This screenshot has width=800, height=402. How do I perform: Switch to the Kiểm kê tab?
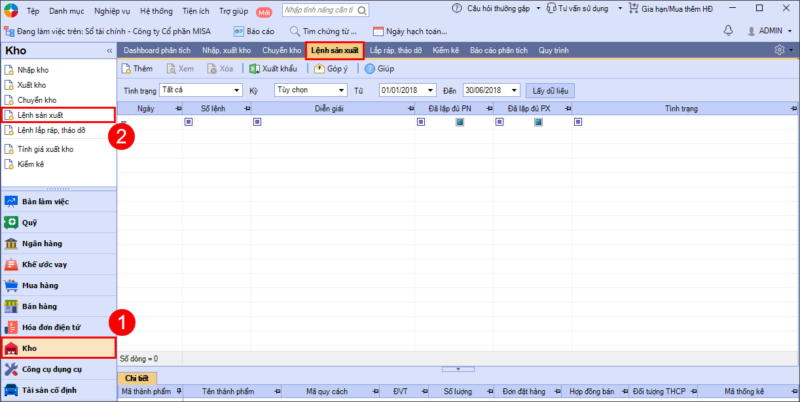tap(446, 49)
